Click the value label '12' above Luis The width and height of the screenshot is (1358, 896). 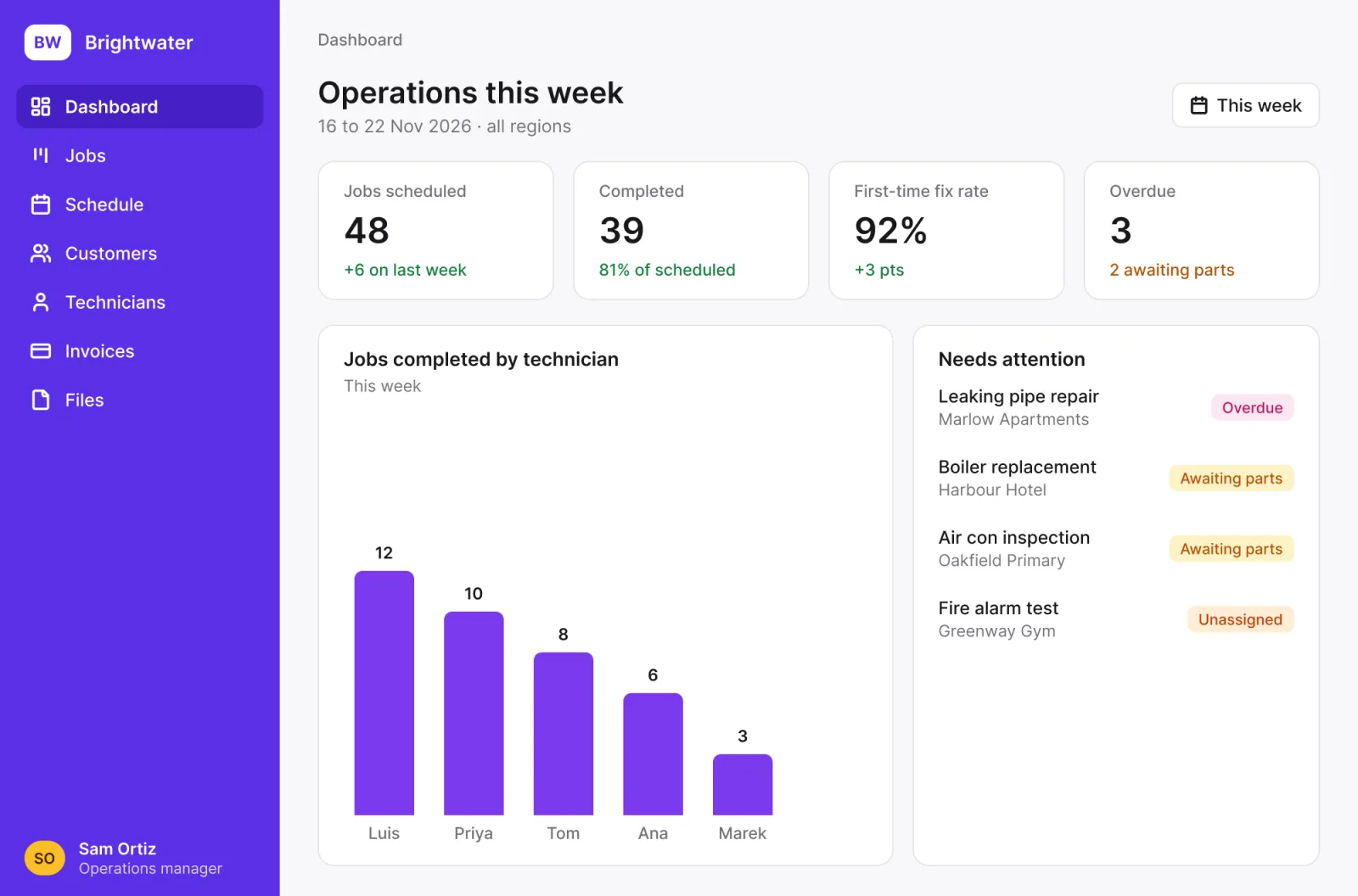pyautogui.click(x=384, y=553)
